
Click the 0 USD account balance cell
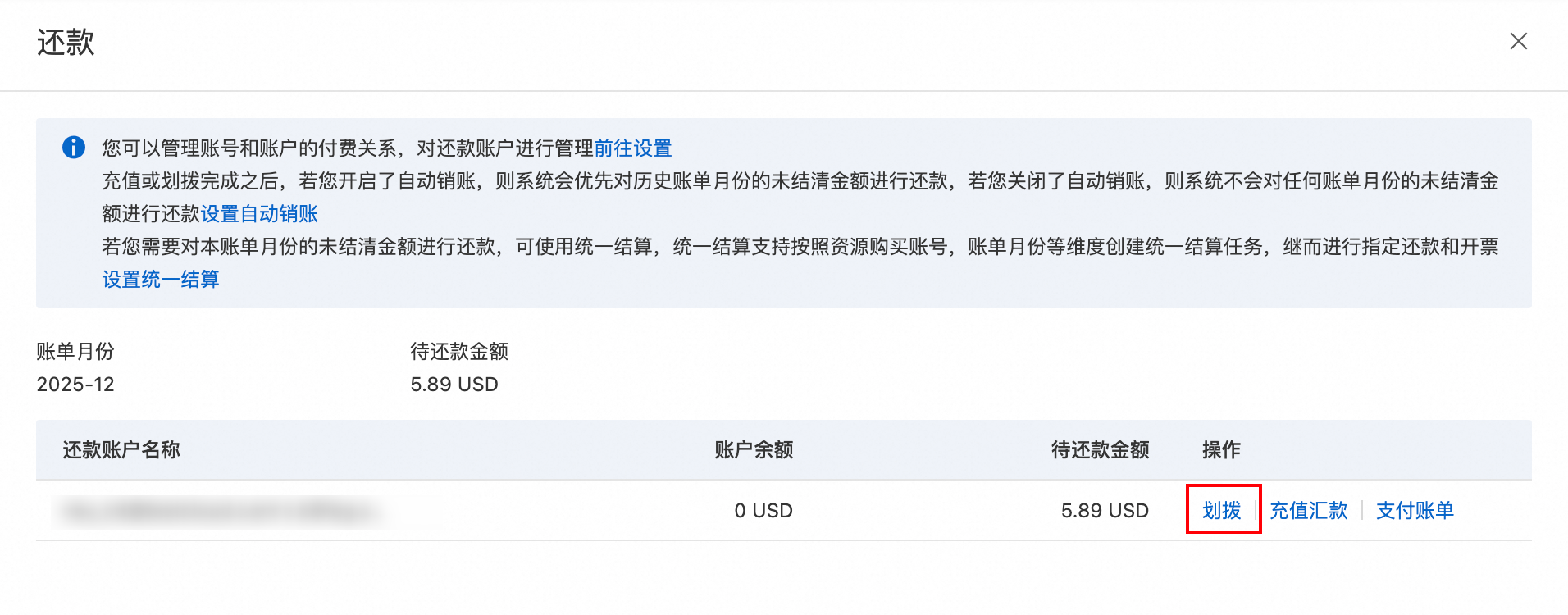click(763, 511)
